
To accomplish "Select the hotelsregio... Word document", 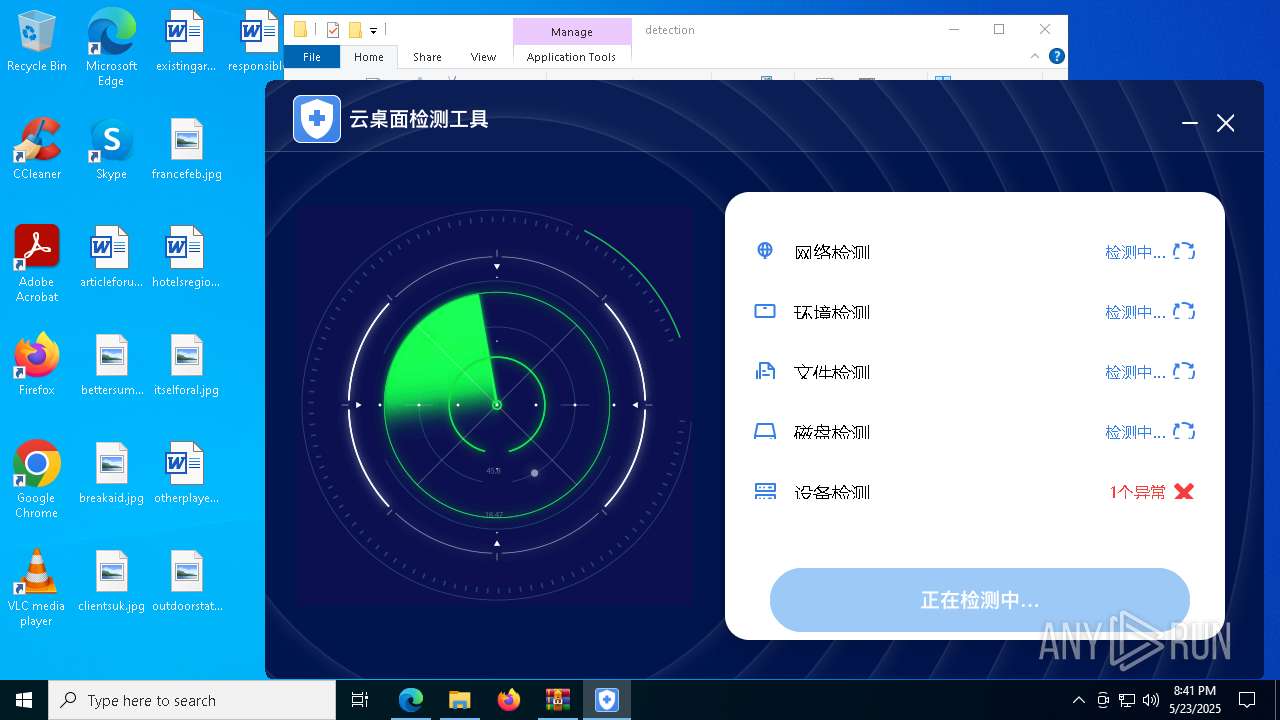I will click(x=186, y=258).
